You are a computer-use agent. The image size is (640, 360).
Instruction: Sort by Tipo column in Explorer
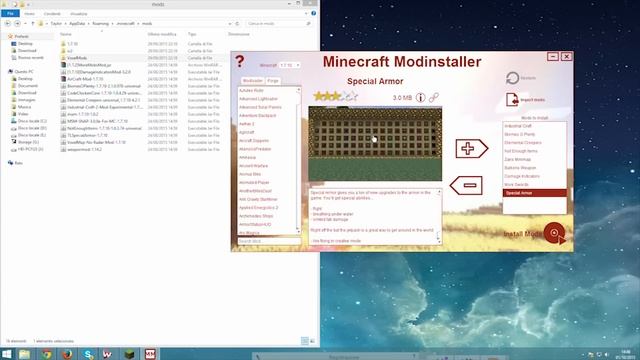click(x=192, y=34)
